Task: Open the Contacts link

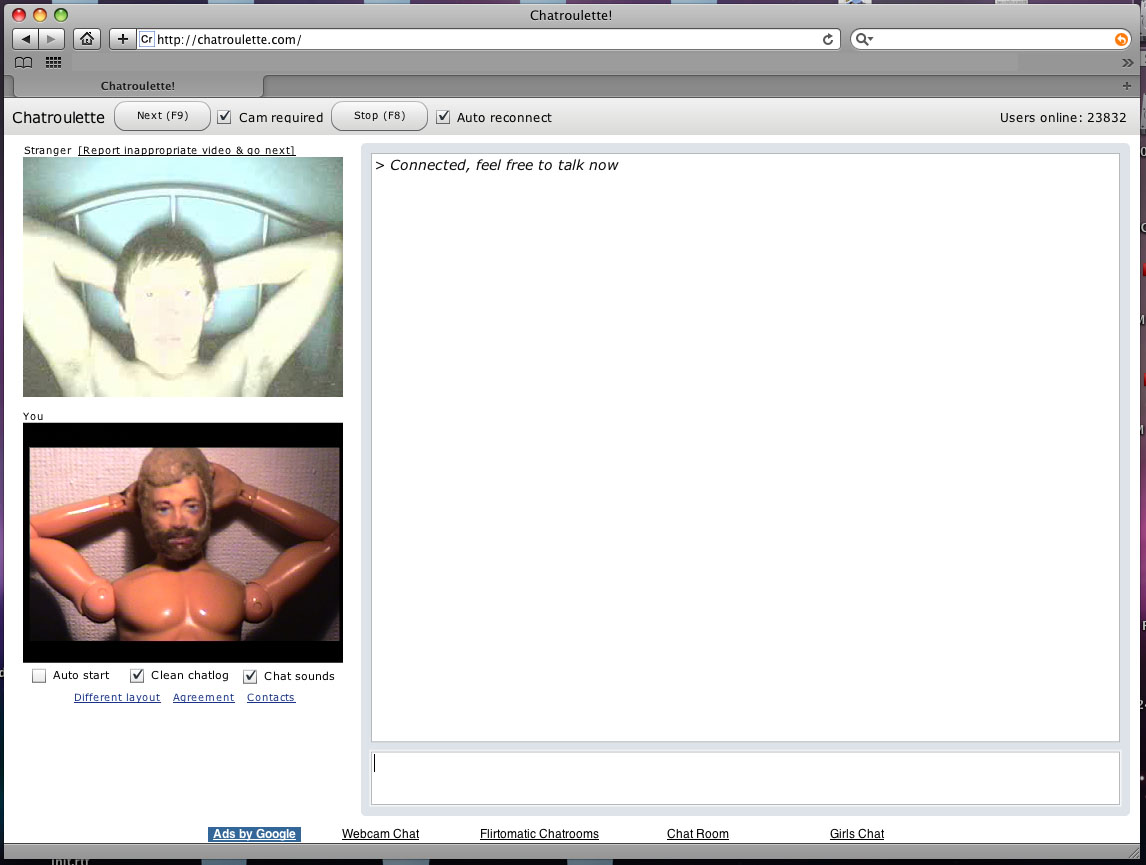Action: (x=271, y=698)
